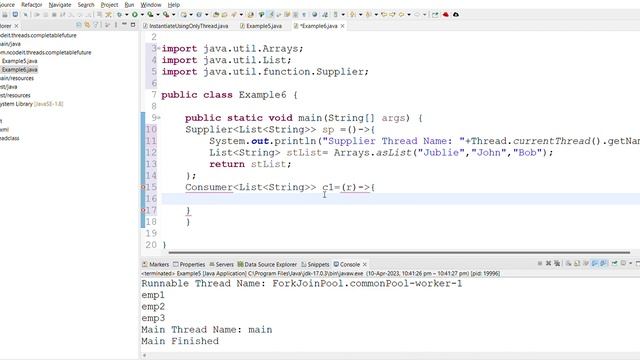Toggle Show Console on Standard Error
640x360 pixels.
(603, 263)
